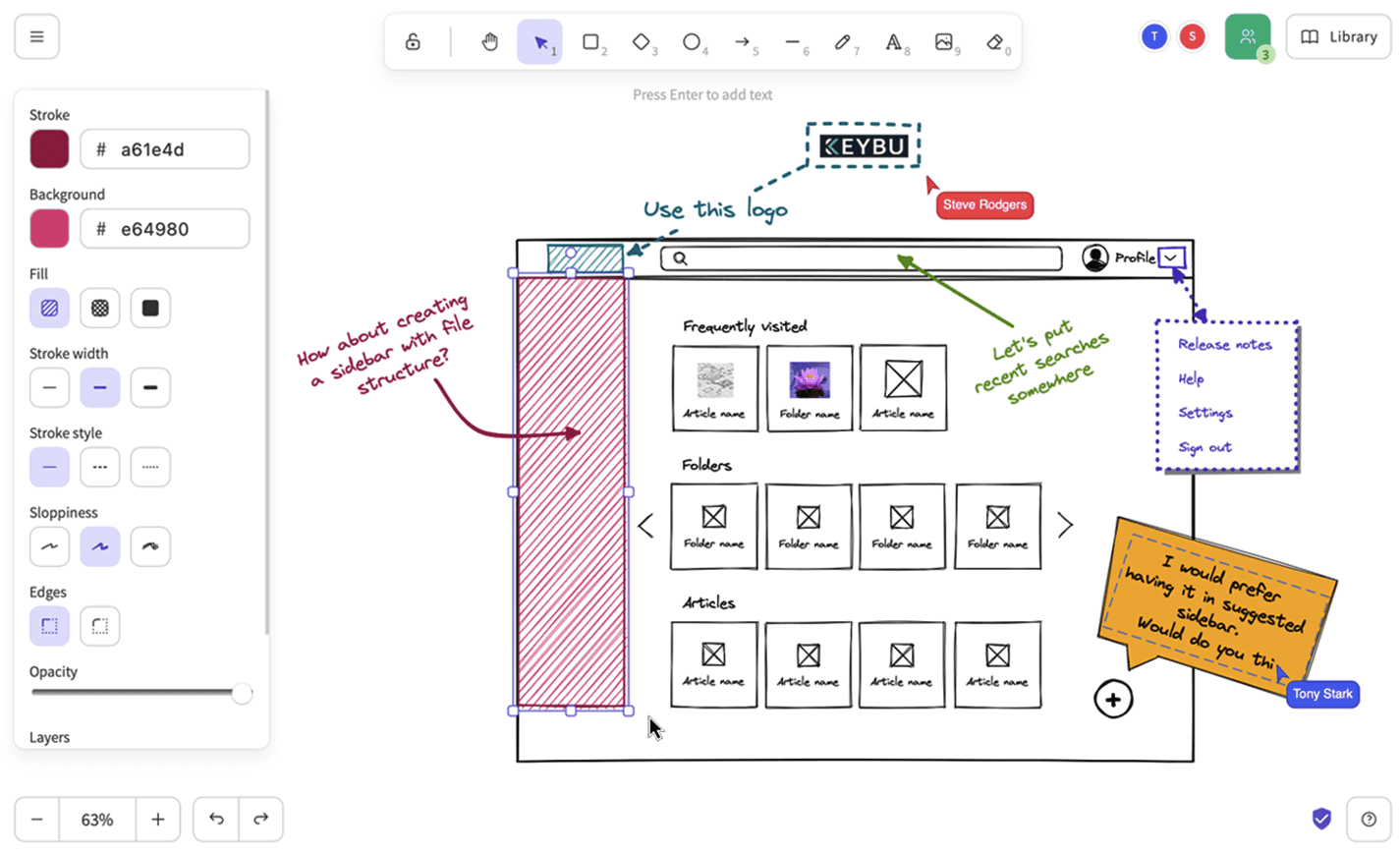
Task: Select the Diamond tool
Action: tap(644, 41)
